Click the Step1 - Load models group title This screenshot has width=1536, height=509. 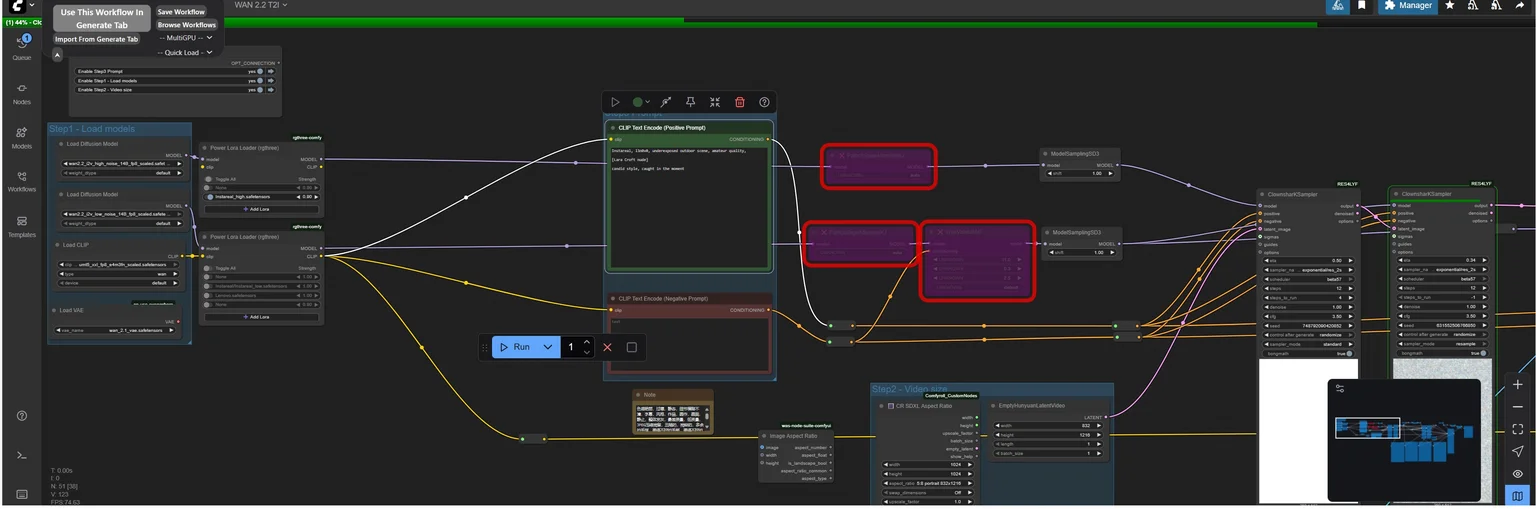tap(92, 129)
